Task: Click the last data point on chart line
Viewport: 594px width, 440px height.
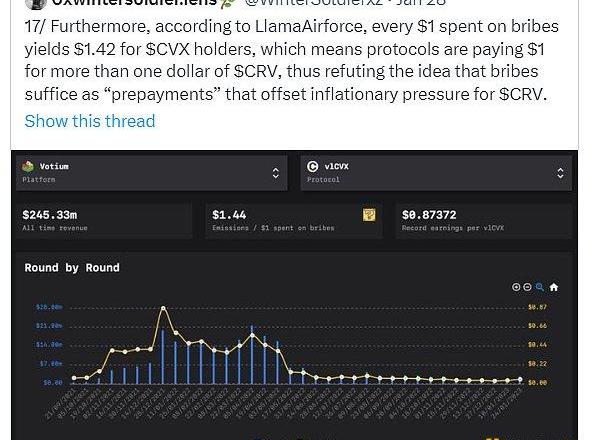Action: pyautogui.click(x=520, y=379)
